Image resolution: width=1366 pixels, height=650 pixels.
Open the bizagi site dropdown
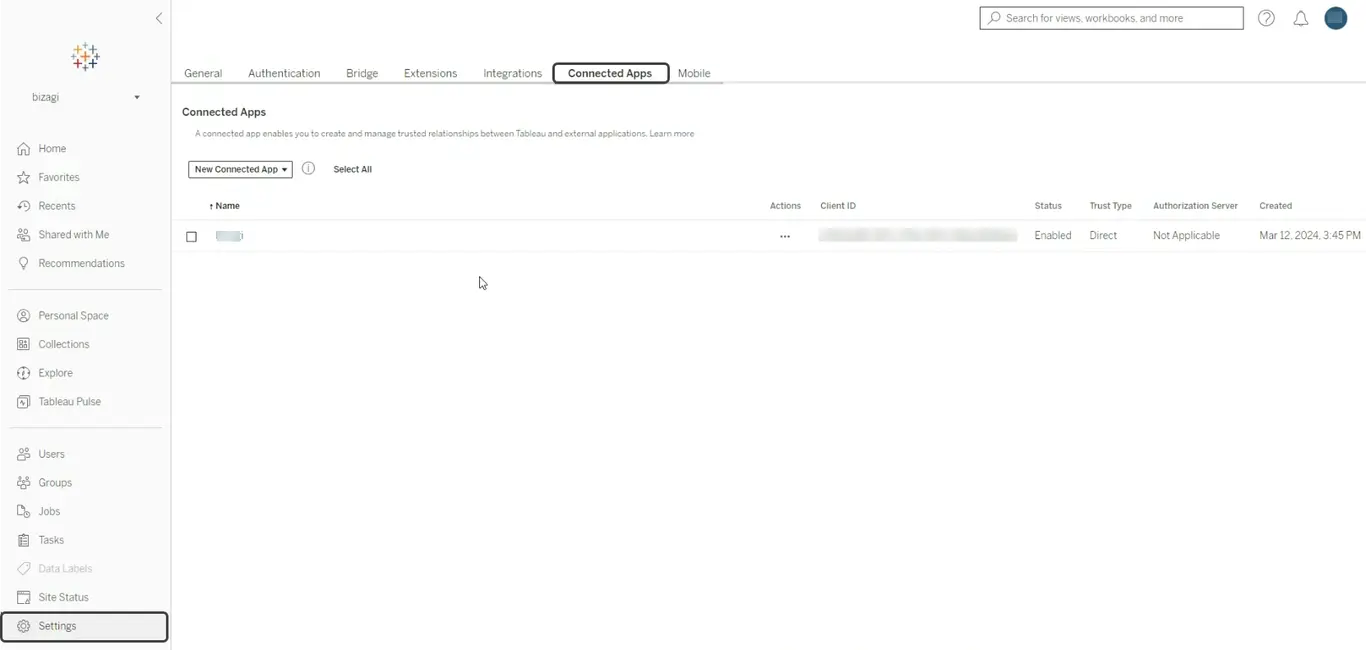pyautogui.click(x=85, y=97)
